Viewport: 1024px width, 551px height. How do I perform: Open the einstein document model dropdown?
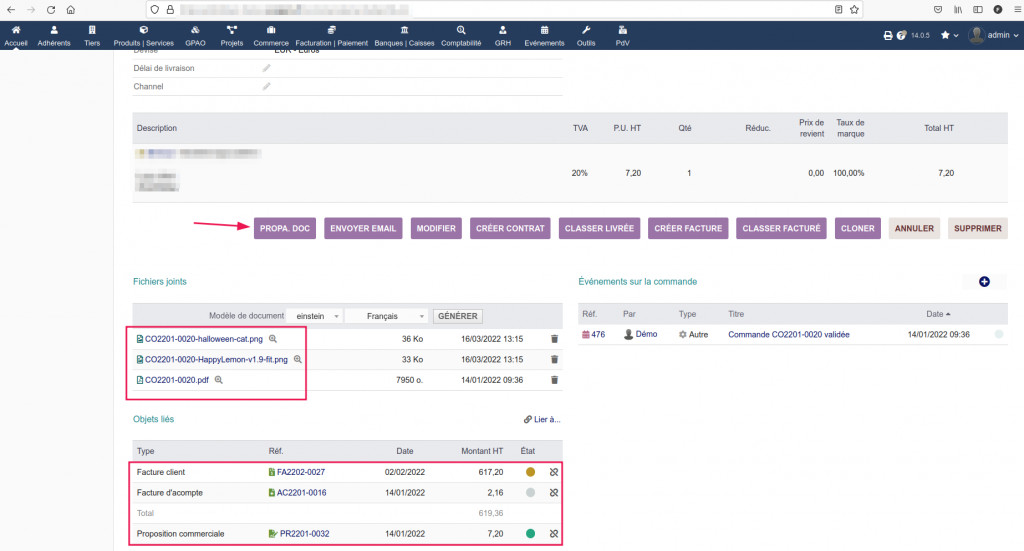click(x=313, y=316)
